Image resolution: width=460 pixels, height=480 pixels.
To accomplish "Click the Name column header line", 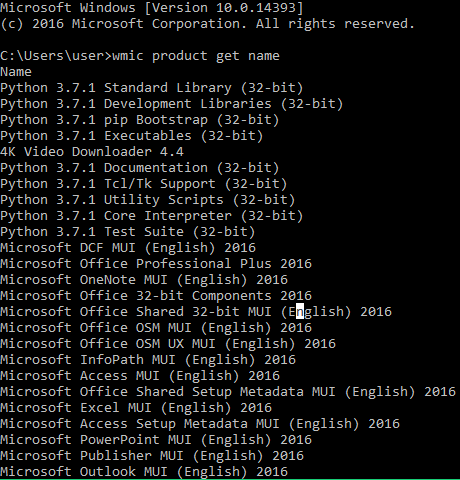I will point(16,72).
